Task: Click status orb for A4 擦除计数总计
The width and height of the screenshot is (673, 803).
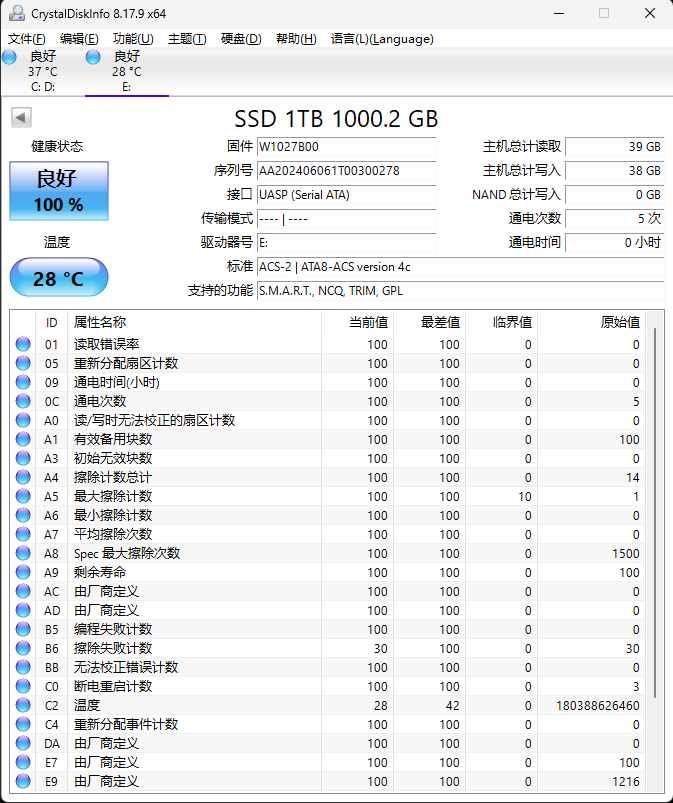Action: pos(23,477)
